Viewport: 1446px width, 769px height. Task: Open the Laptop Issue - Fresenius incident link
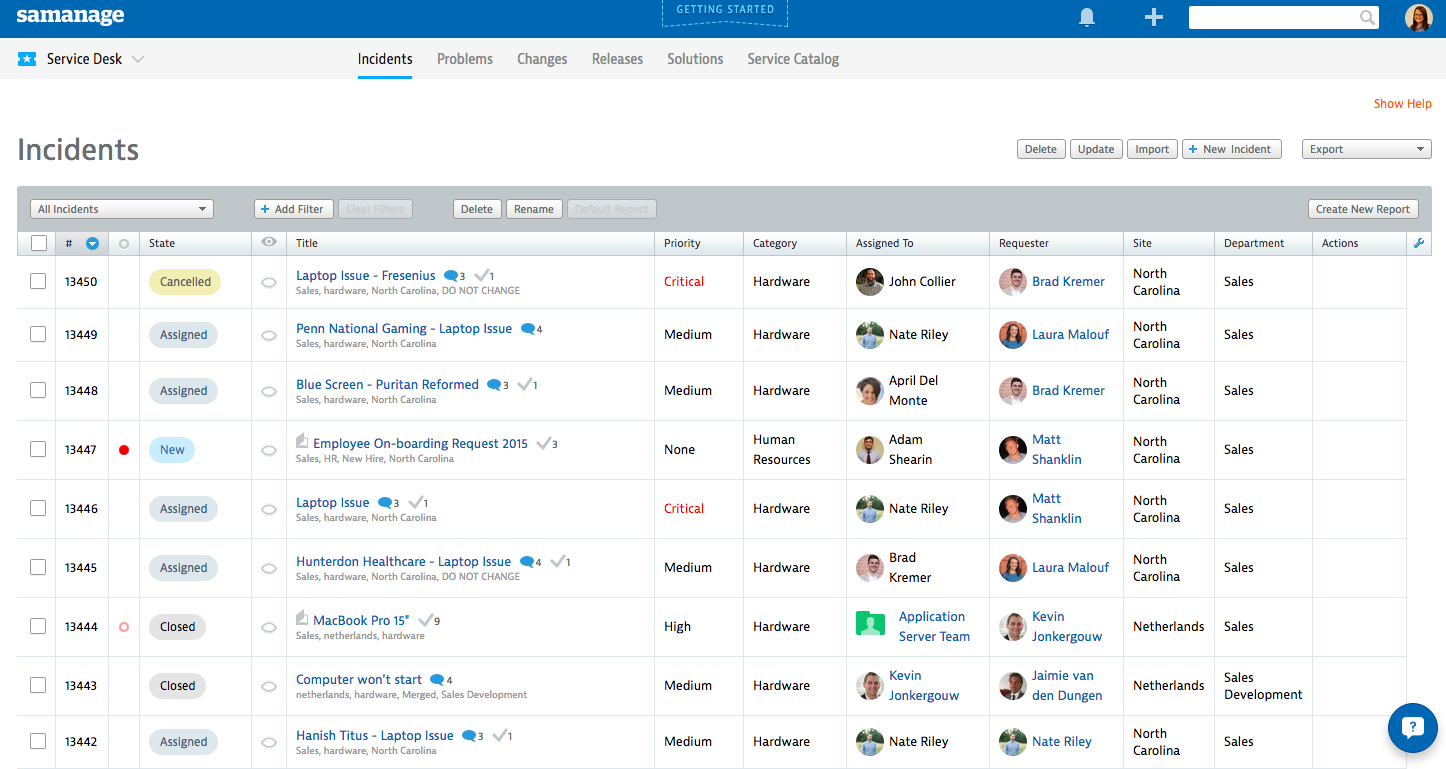[x=364, y=275]
